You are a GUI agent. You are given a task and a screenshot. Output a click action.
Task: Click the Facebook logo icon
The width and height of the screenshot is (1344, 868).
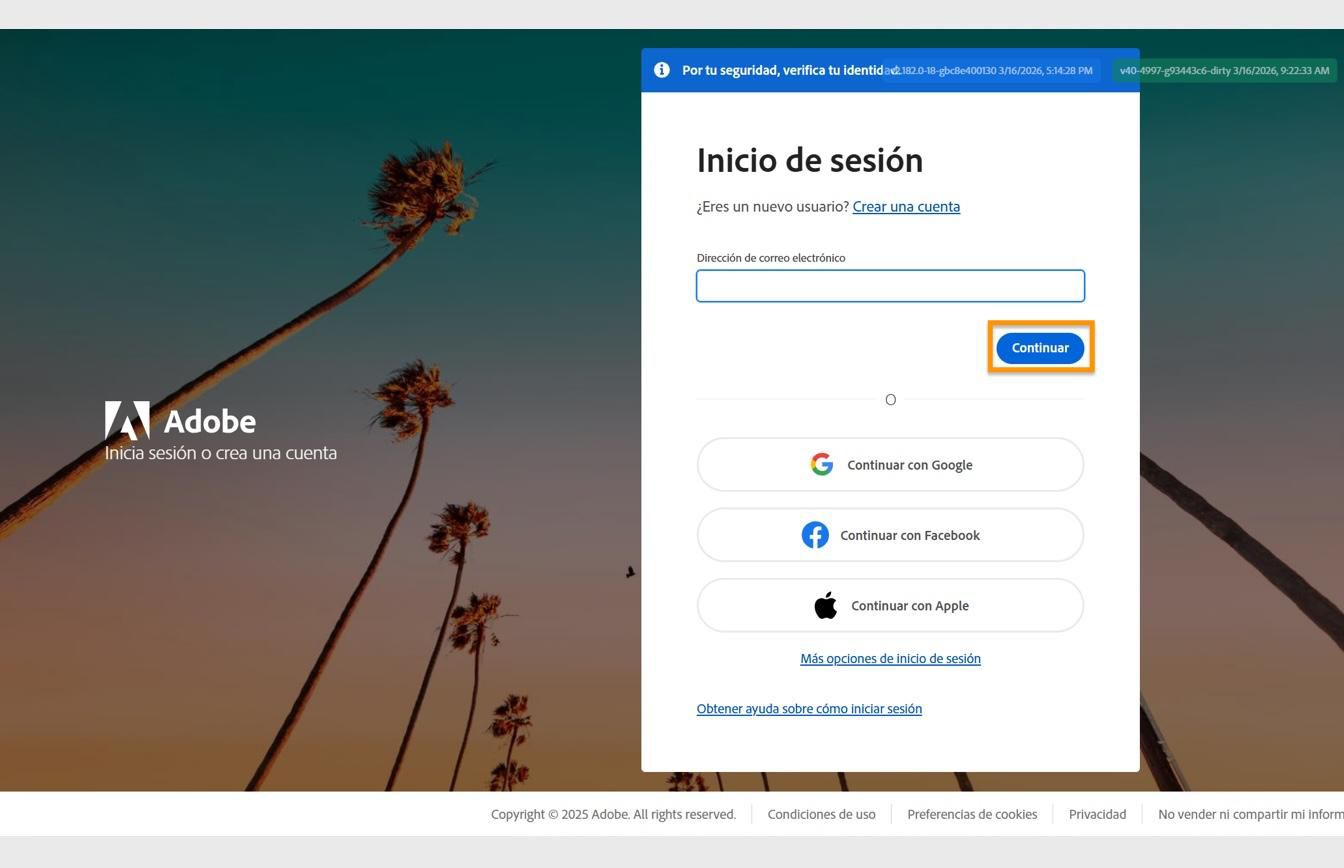click(x=816, y=535)
